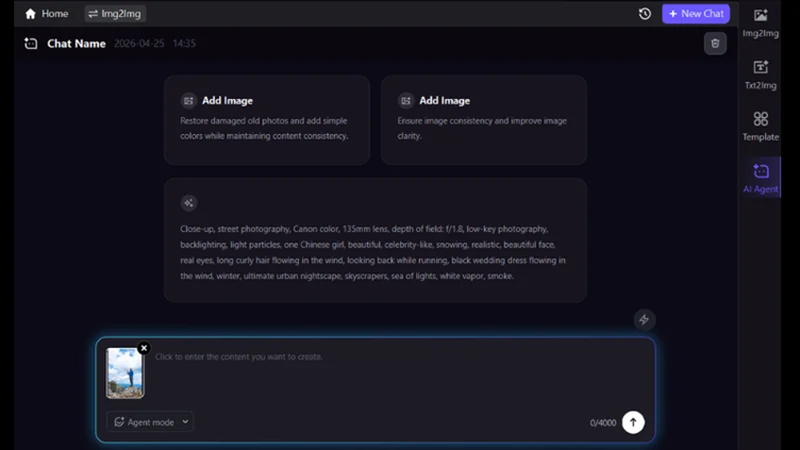
Task: Choose the restore old photos suggestion card
Action: [266, 119]
